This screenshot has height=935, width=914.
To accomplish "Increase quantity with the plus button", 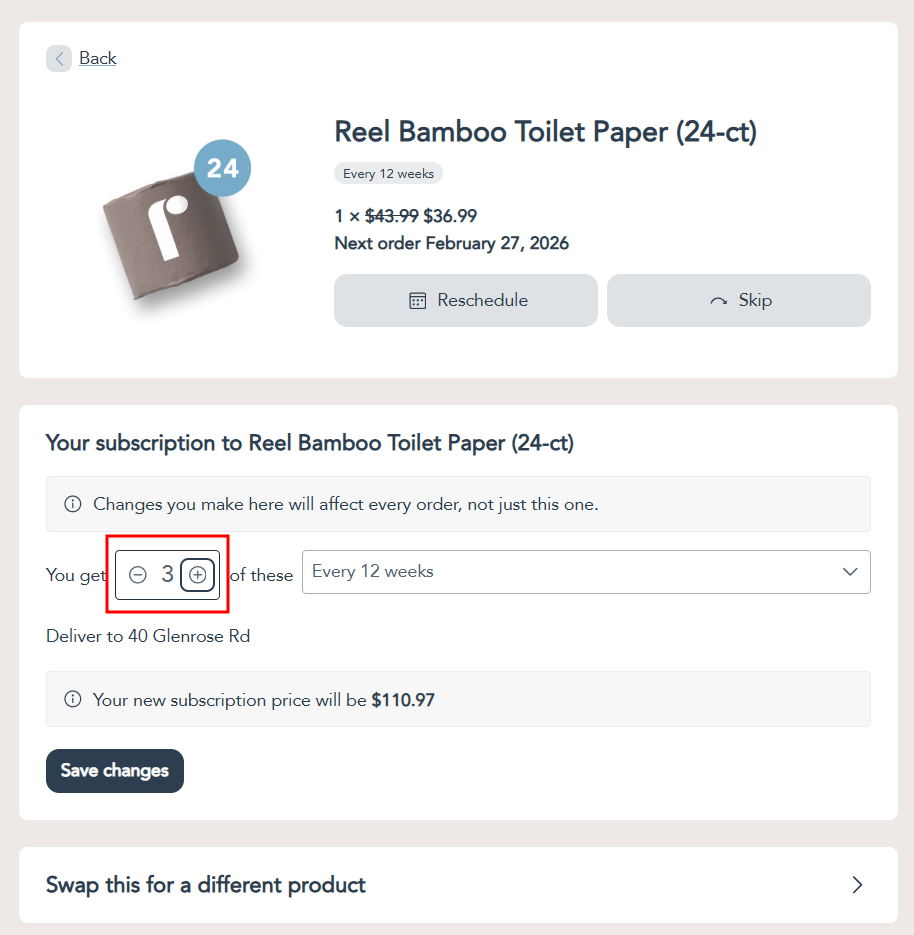I will click(x=198, y=575).
